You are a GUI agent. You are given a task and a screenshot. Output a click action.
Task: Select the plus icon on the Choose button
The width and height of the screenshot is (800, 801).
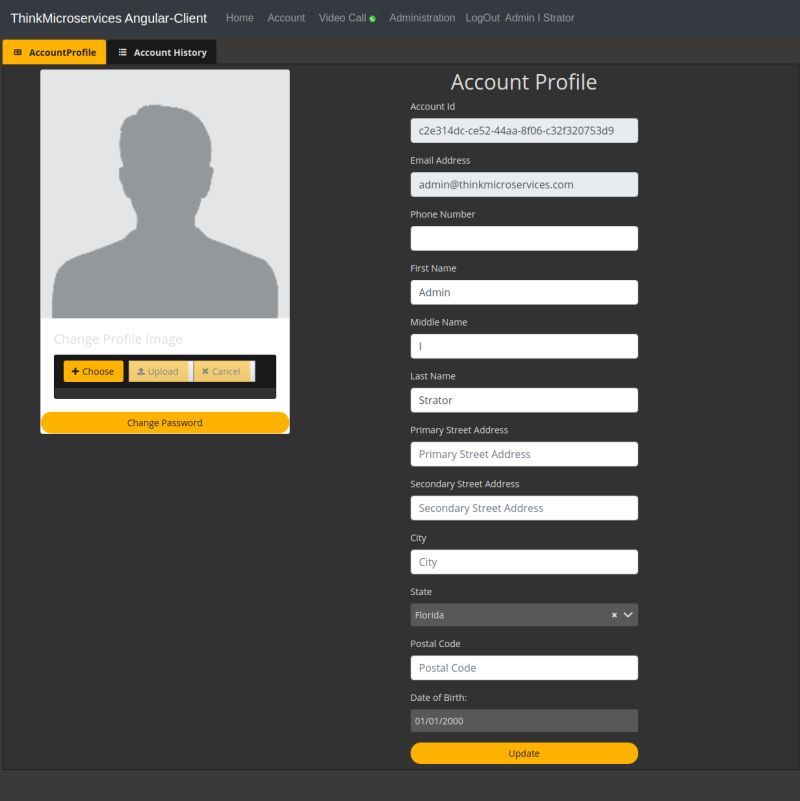click(x=76, y=371)
